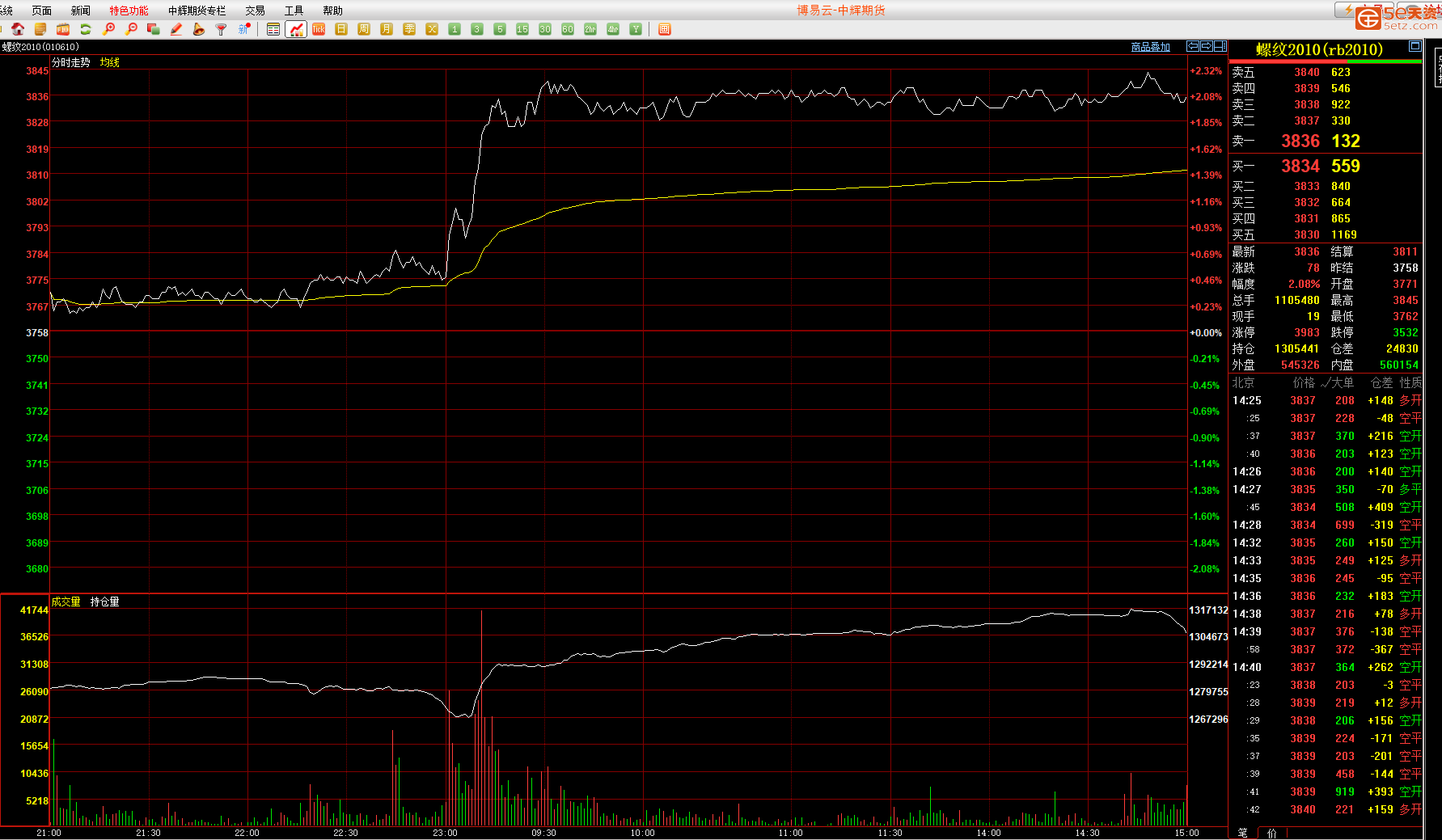Switch to 15-minute chart period
The height and width of the screenshot is (840, 1442).
(x=522, y=29)
